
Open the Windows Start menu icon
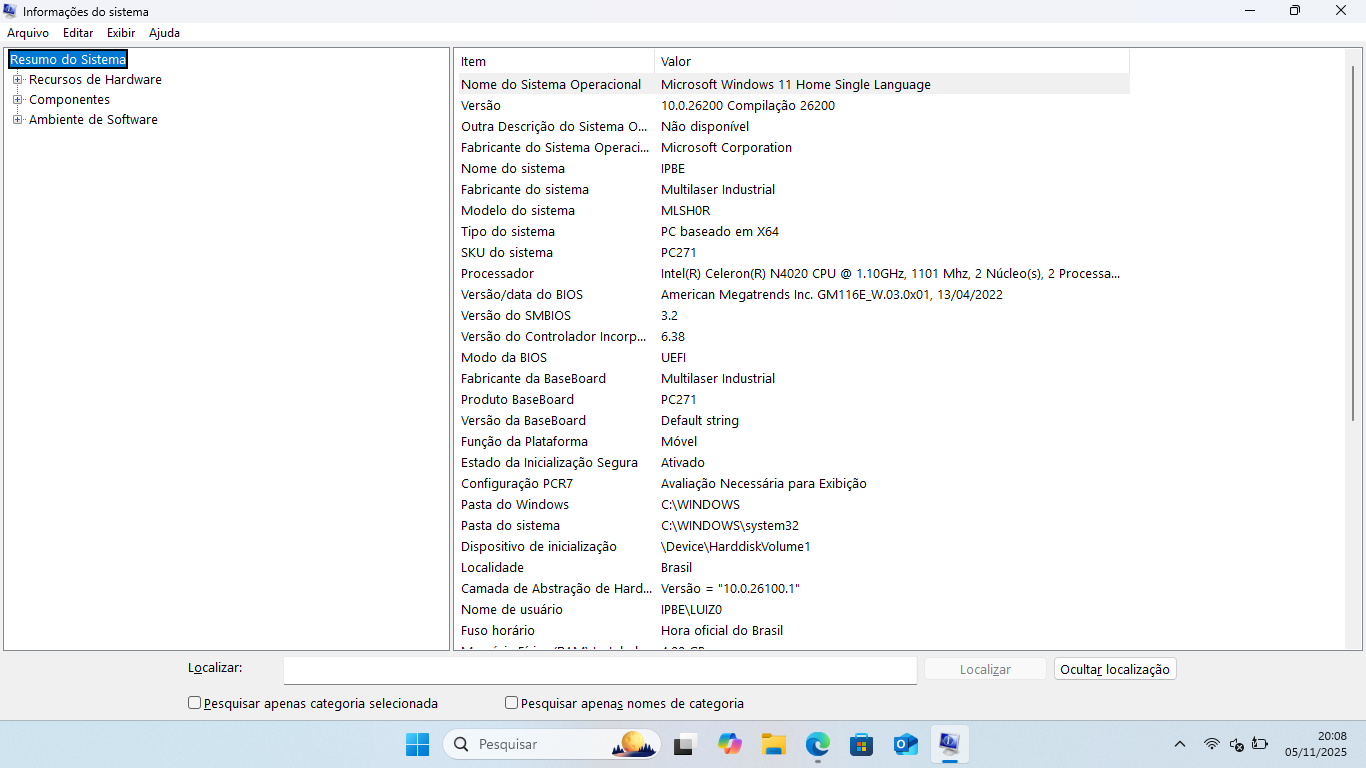click(x=417, y=744)
